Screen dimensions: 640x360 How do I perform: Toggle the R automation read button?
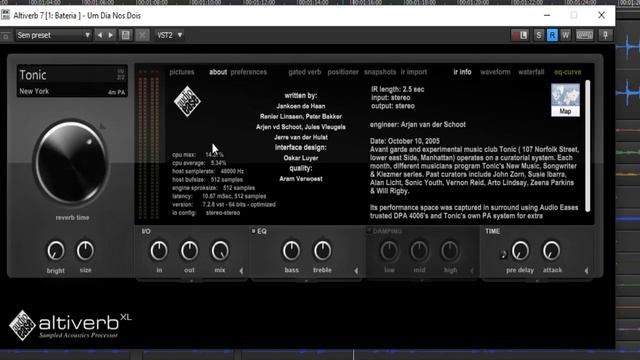pos(552,36)
